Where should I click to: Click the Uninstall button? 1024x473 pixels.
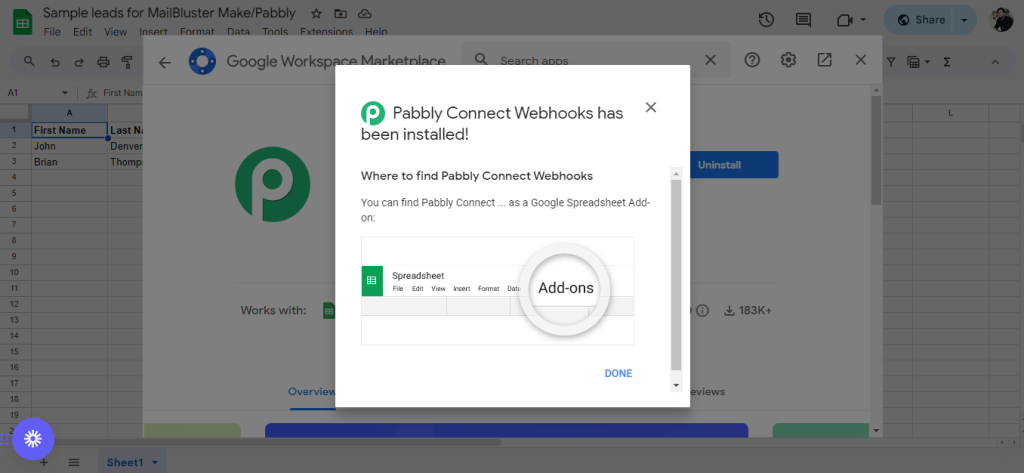point(734,165)
